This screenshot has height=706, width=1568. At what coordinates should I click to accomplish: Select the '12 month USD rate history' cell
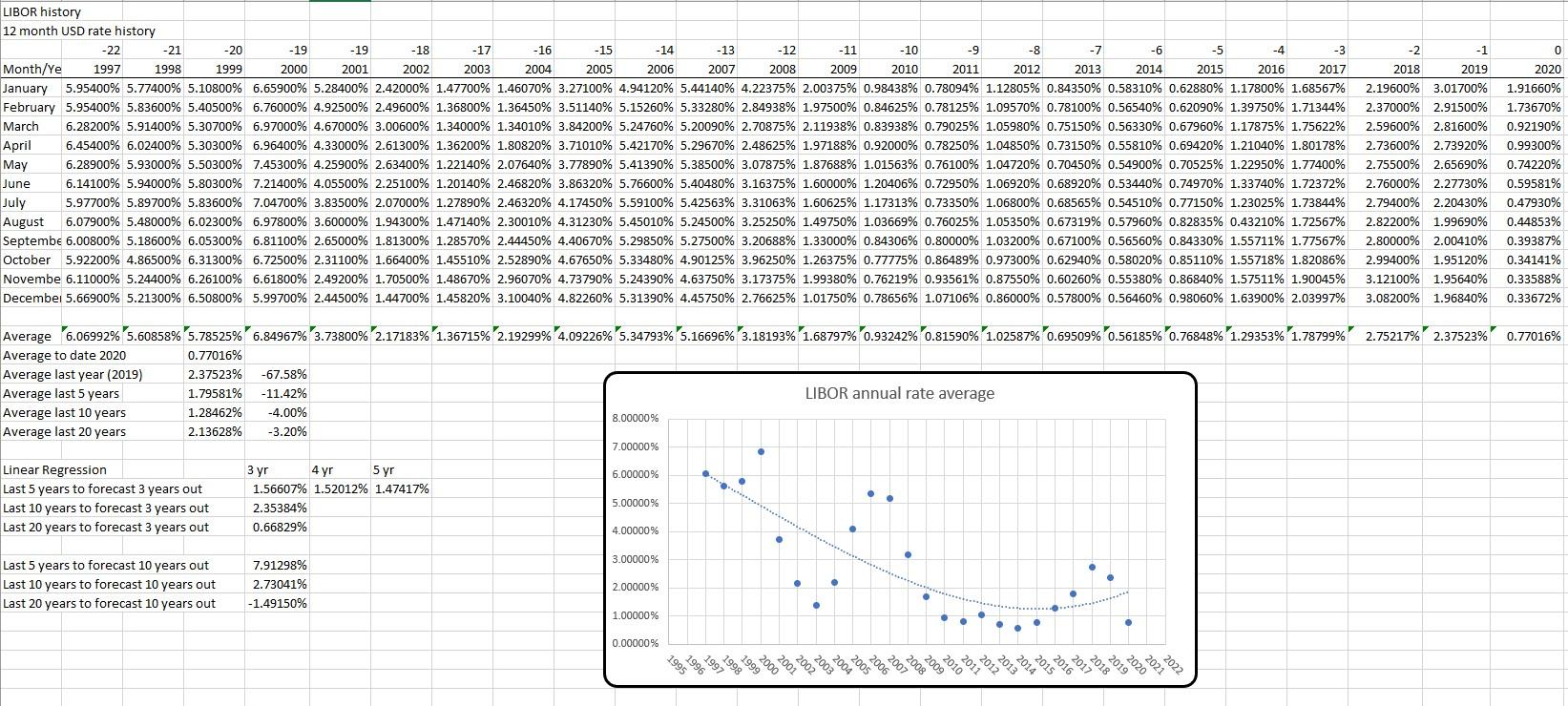point(79,31)
